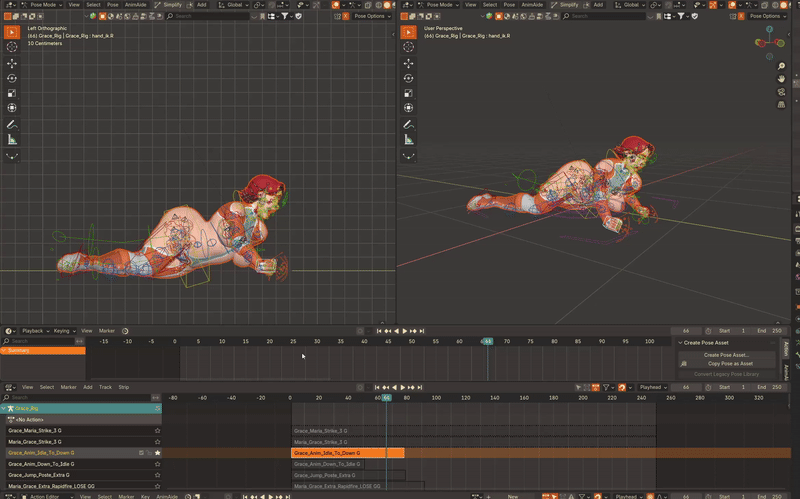Select the Scale tool in left viewport
Screen dimensions: 800x499
tap(12, 93)
